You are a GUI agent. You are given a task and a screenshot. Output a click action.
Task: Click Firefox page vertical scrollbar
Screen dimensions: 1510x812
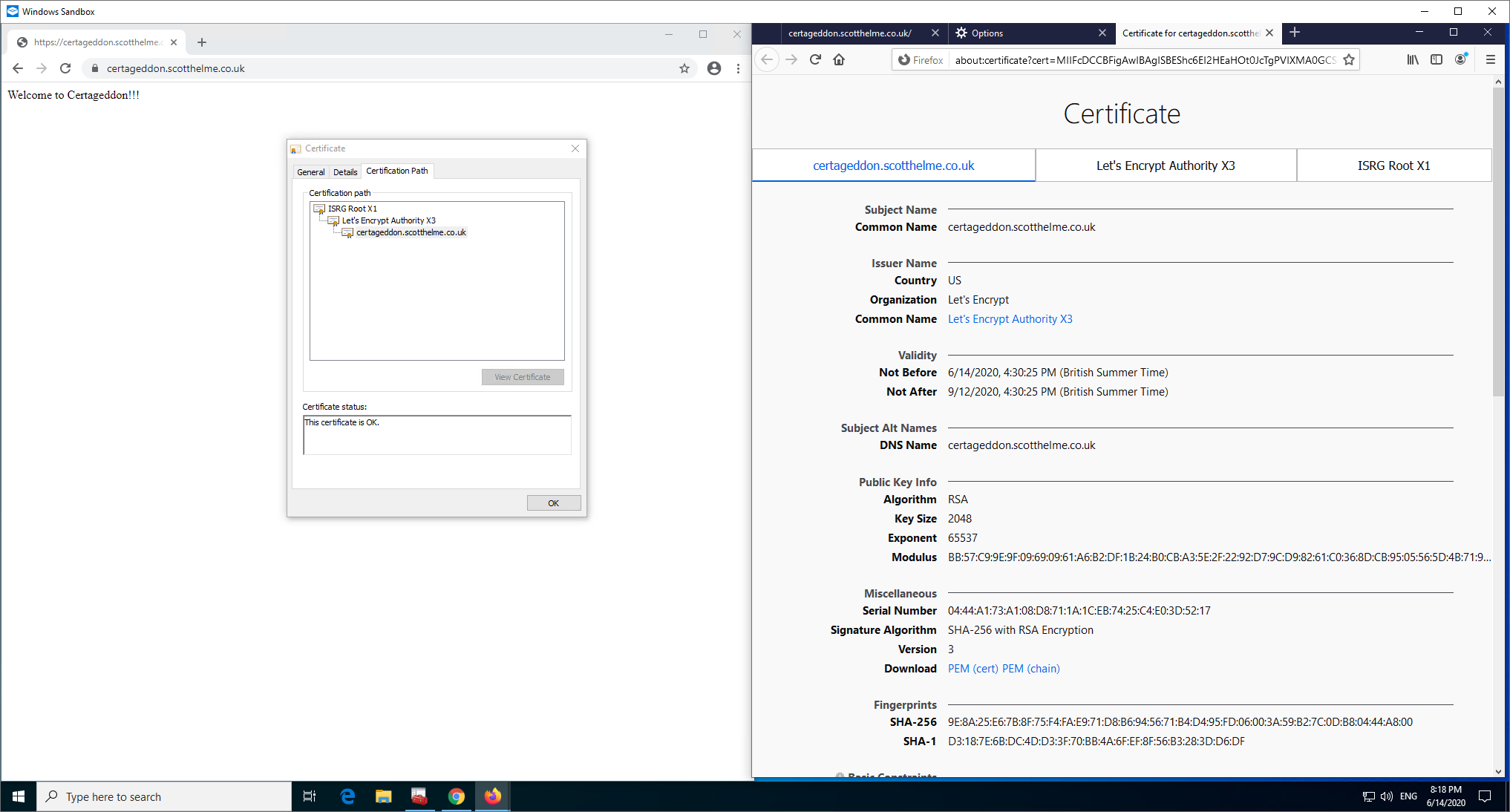(1497, 241)
